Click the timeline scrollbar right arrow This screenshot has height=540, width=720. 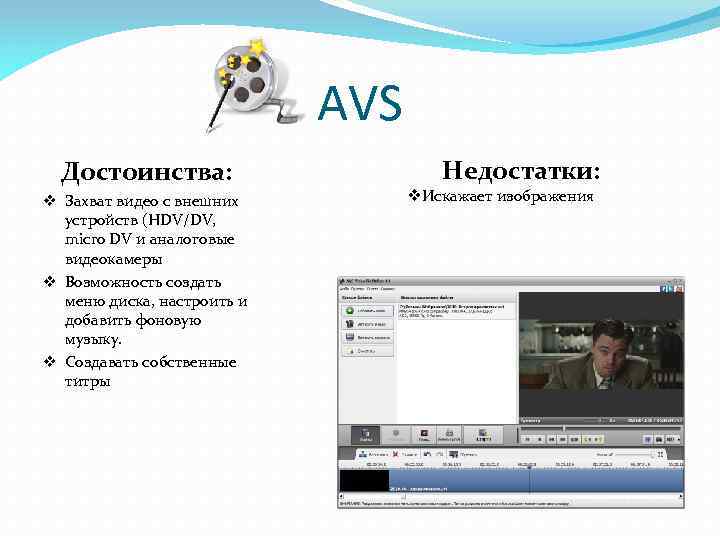[x=681, y=496]
